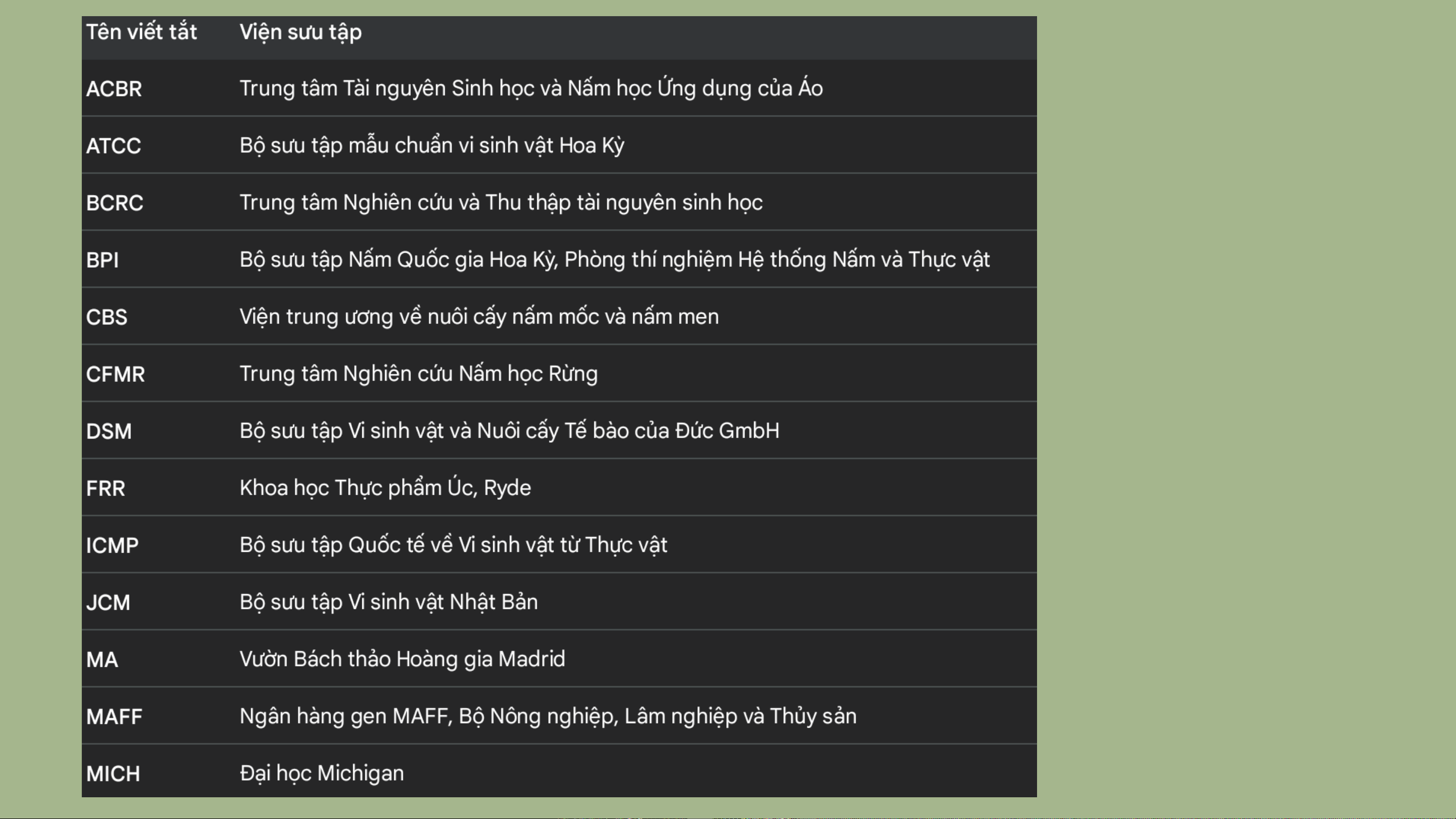The height and width of the screenshot is (819, 1456).
Task: Click the ATCC abbreviation cell
Action: [x=113, y=146]
